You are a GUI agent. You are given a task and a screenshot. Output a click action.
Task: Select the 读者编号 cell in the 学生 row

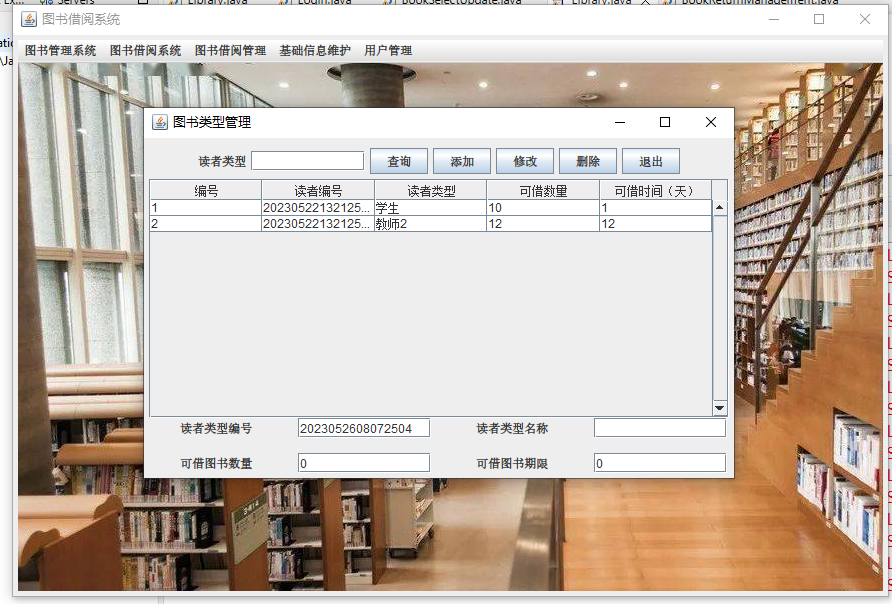pos(318,208)
